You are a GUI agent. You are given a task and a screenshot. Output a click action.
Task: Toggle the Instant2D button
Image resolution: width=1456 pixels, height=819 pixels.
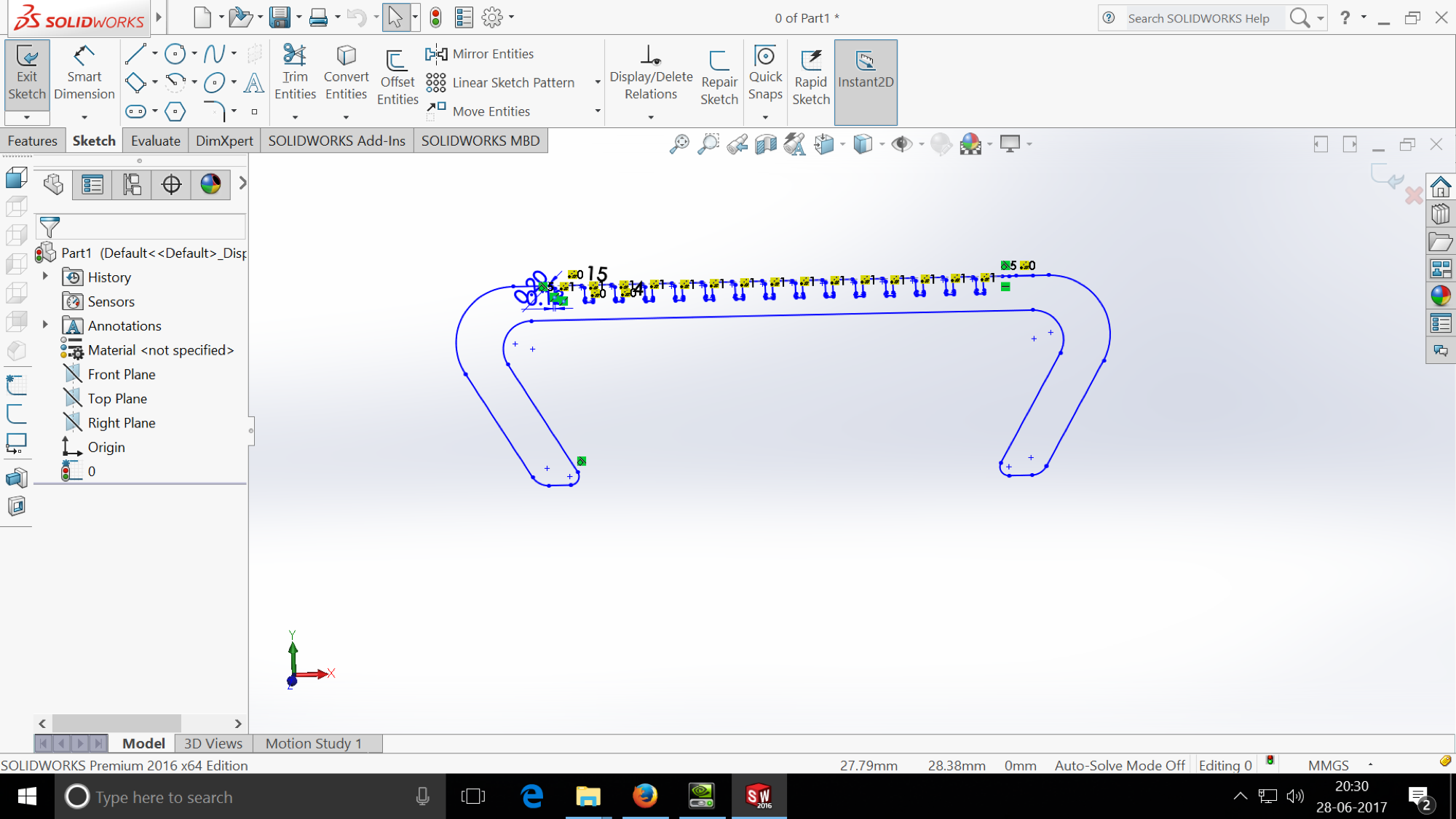(866, 82)
